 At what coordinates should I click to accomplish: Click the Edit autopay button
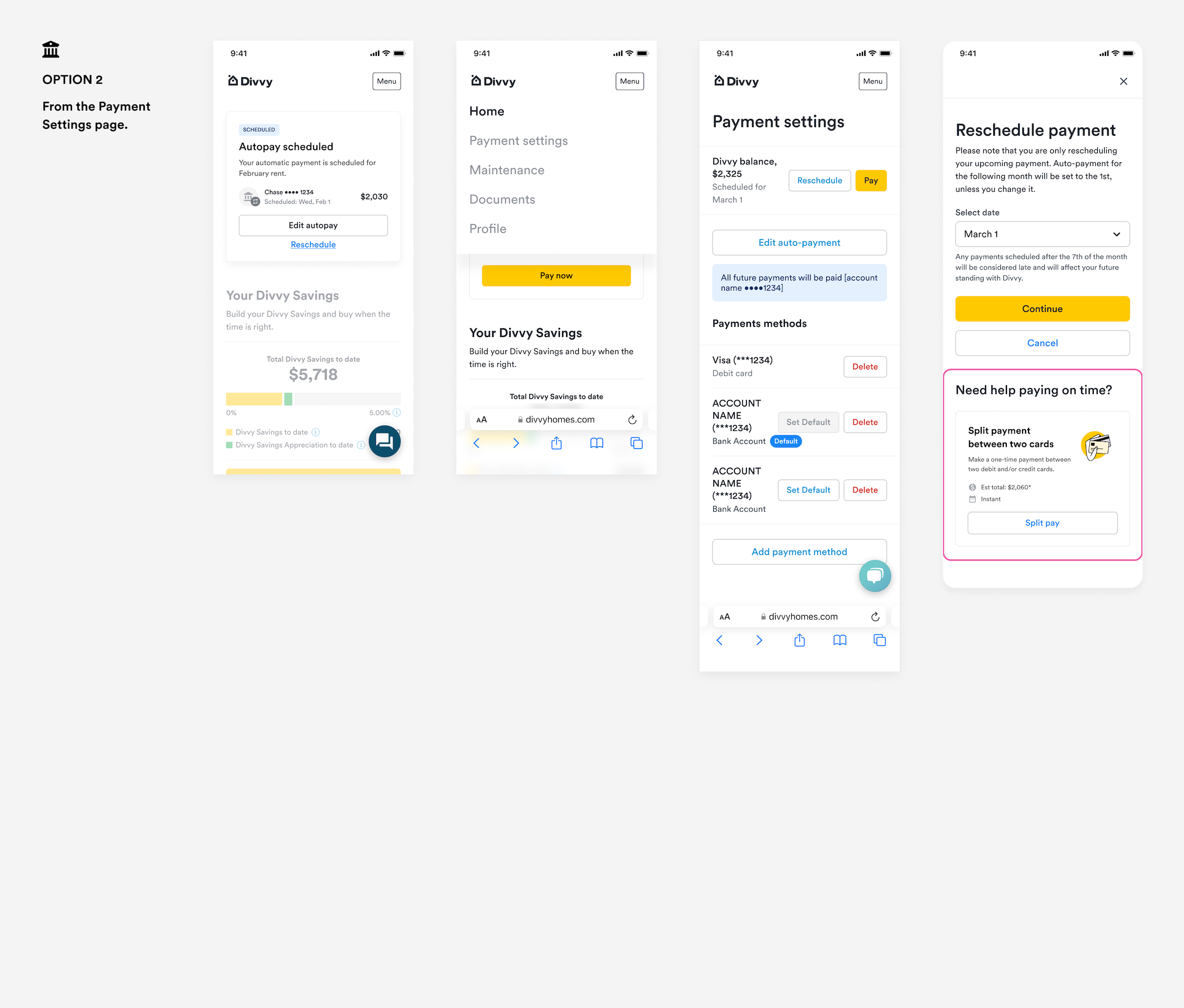(x=313, y=226)
